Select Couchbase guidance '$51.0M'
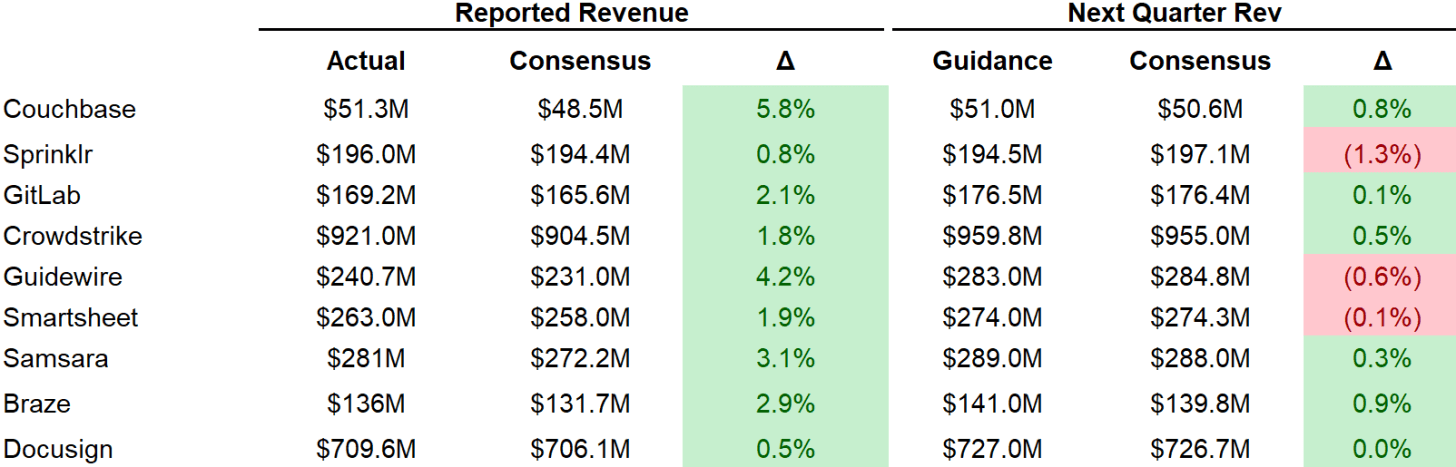1456x467 pixels. (992, 109)
